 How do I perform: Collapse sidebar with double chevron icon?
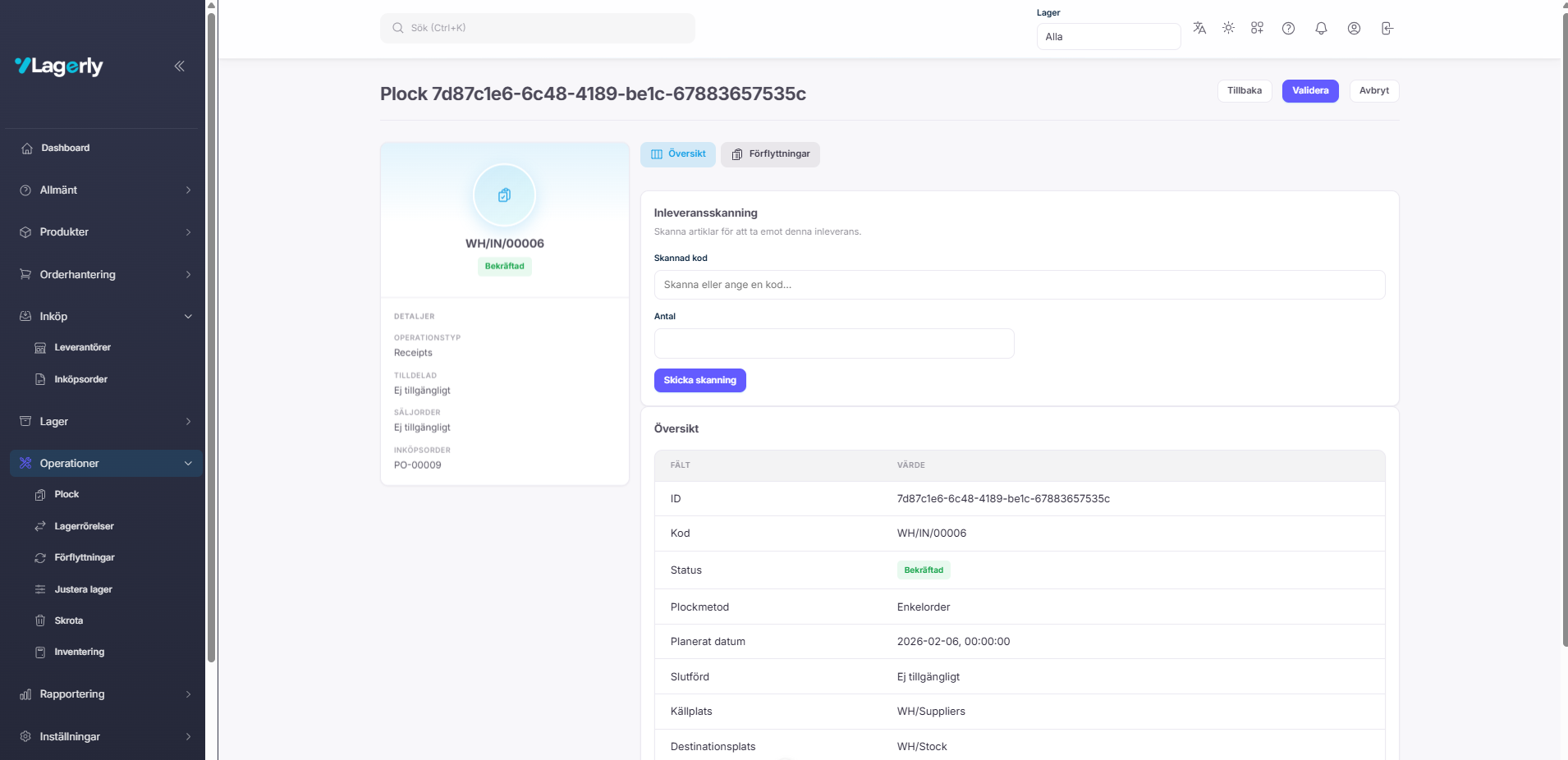[179, 66]
